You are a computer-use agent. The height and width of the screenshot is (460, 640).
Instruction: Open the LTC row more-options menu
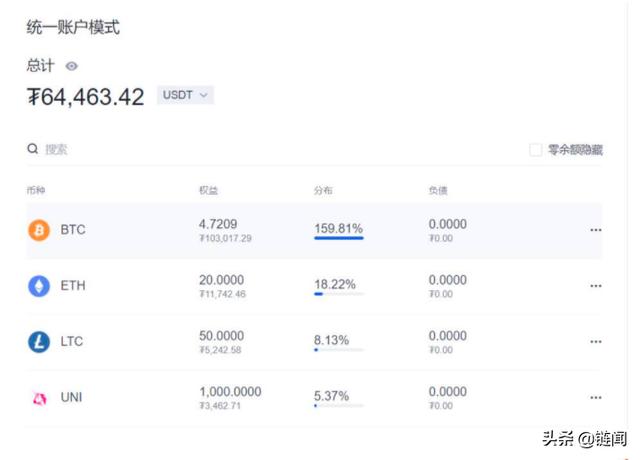pyautogui.click(x=596, y=342)
